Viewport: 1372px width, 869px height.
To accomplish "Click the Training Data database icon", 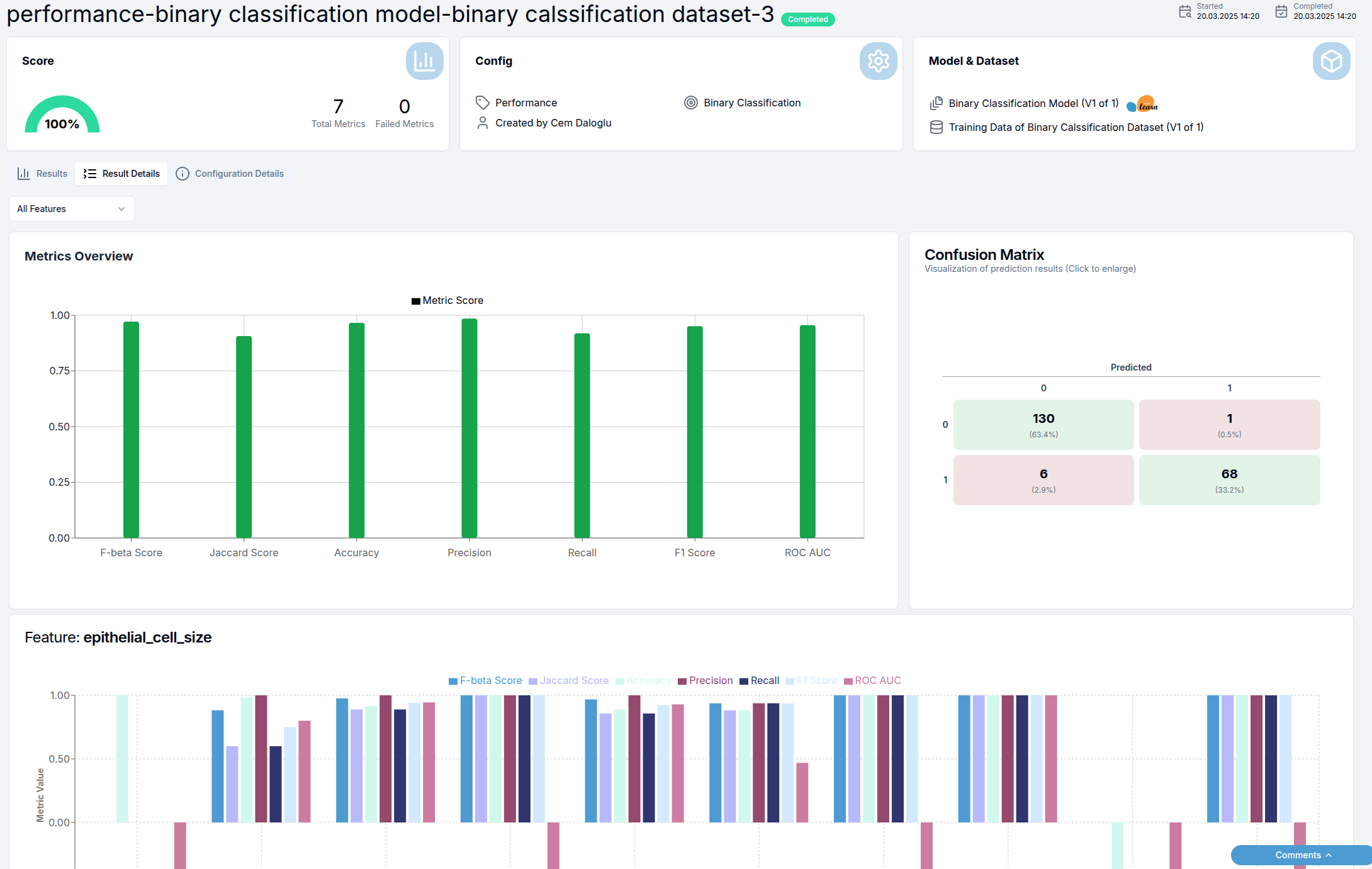I will click(936, 127).
